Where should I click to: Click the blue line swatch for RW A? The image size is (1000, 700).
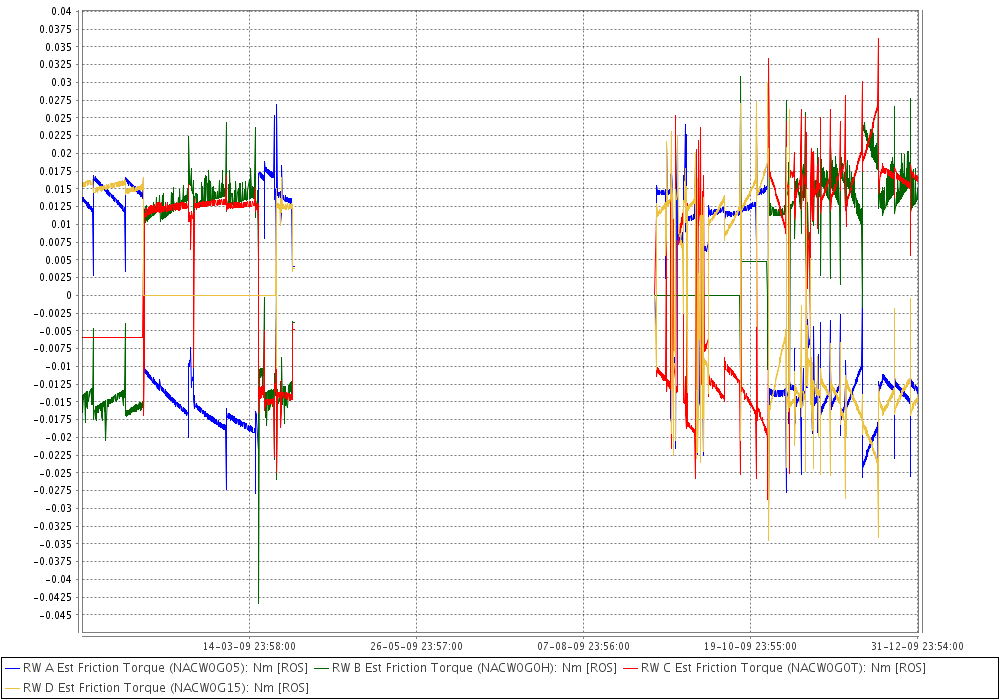pyautogui.click(x=12, y=668)
